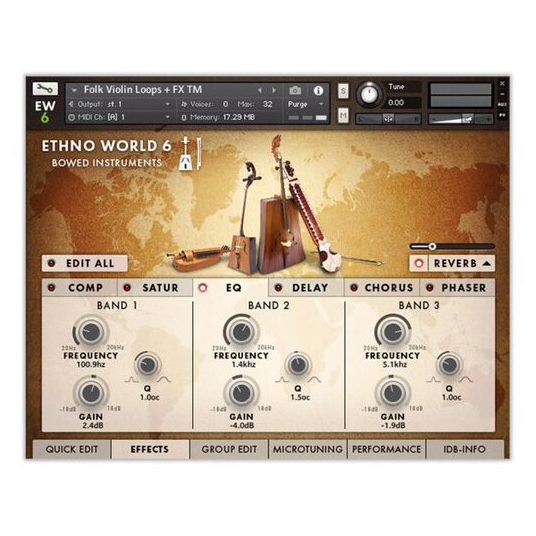Click the AUX sends button in header
Image resolution: width=536 pixels, height=536 pixels.
[502, 105]
